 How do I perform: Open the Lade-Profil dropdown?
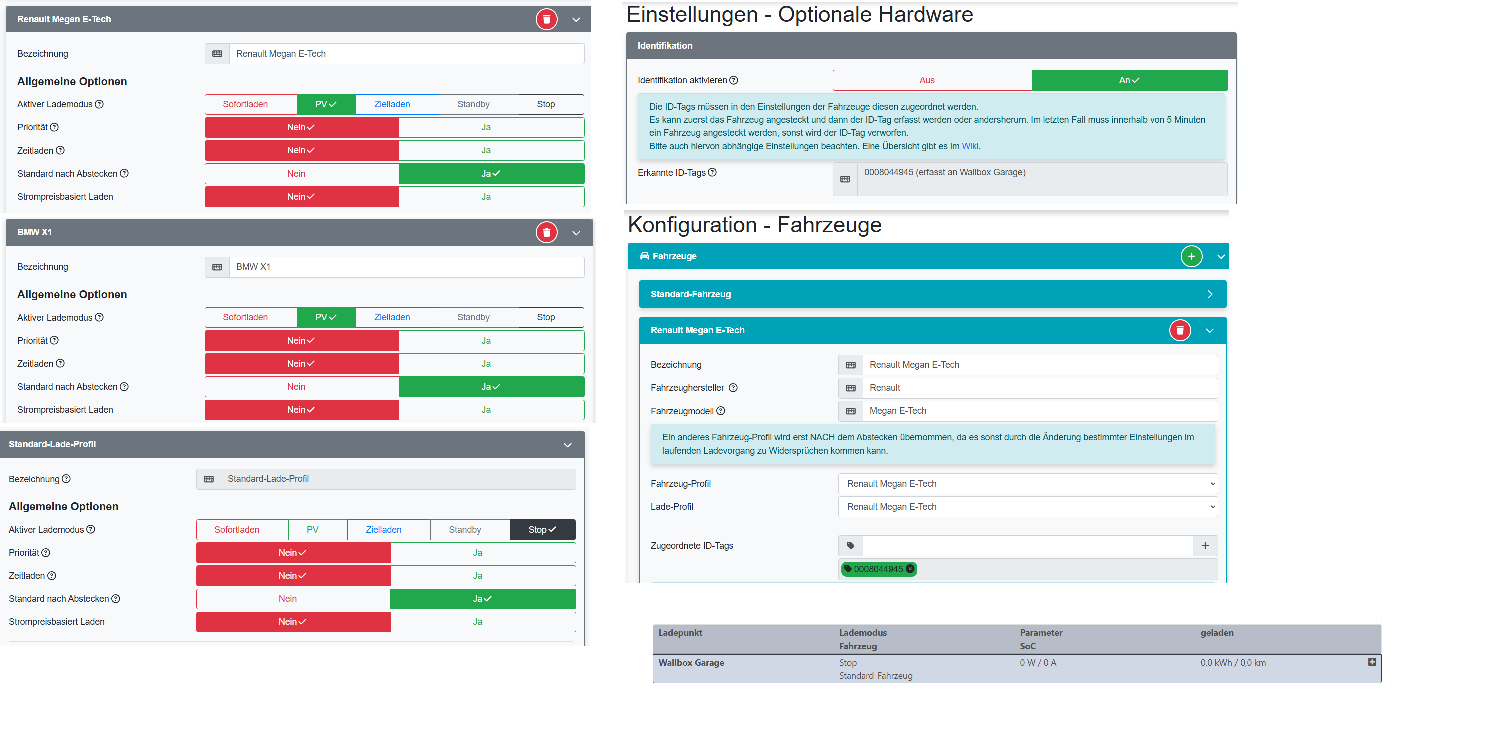(x=1029, y=507)
